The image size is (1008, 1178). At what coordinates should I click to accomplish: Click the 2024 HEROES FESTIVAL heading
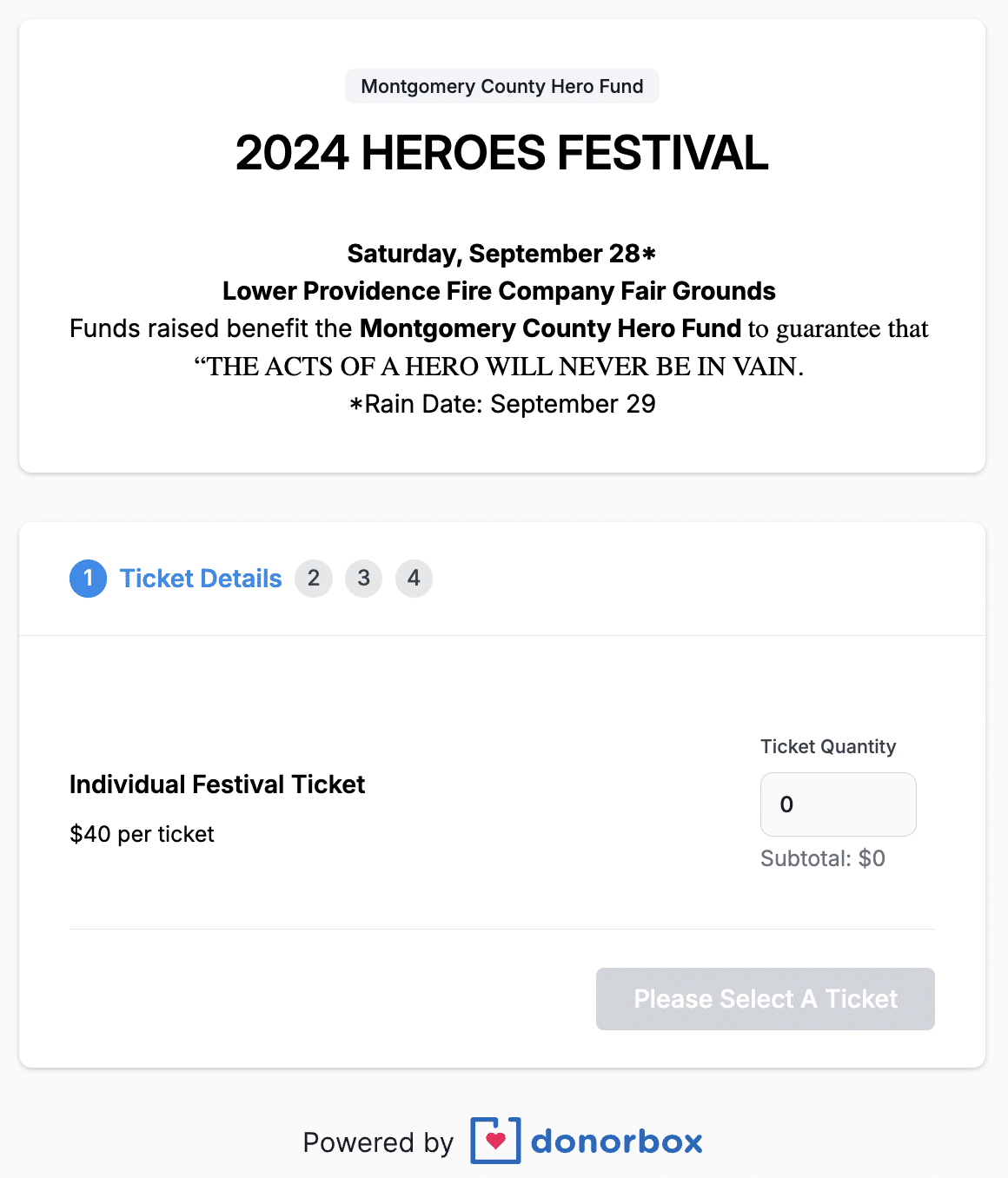(502, 154)
